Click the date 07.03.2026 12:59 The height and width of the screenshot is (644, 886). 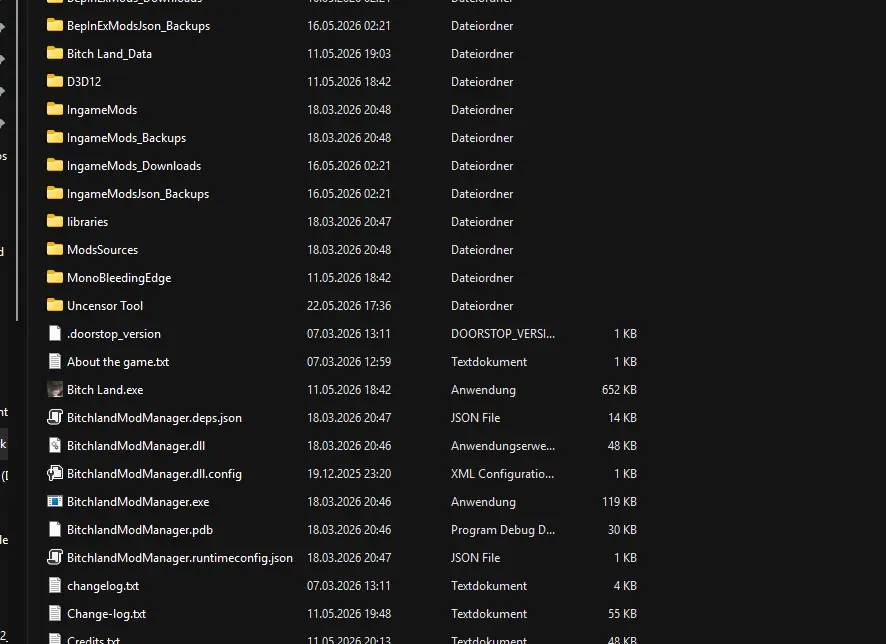(349, 362)
